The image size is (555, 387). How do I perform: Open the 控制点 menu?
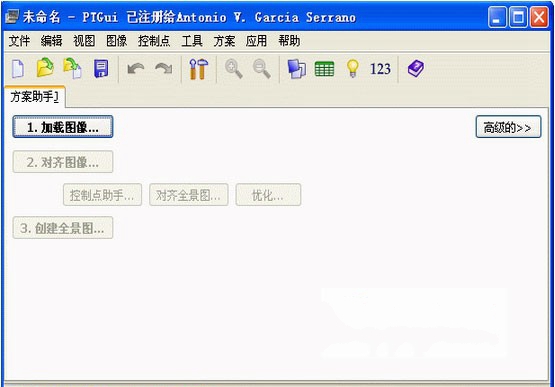pyautogui.click(x=154, y=41)
